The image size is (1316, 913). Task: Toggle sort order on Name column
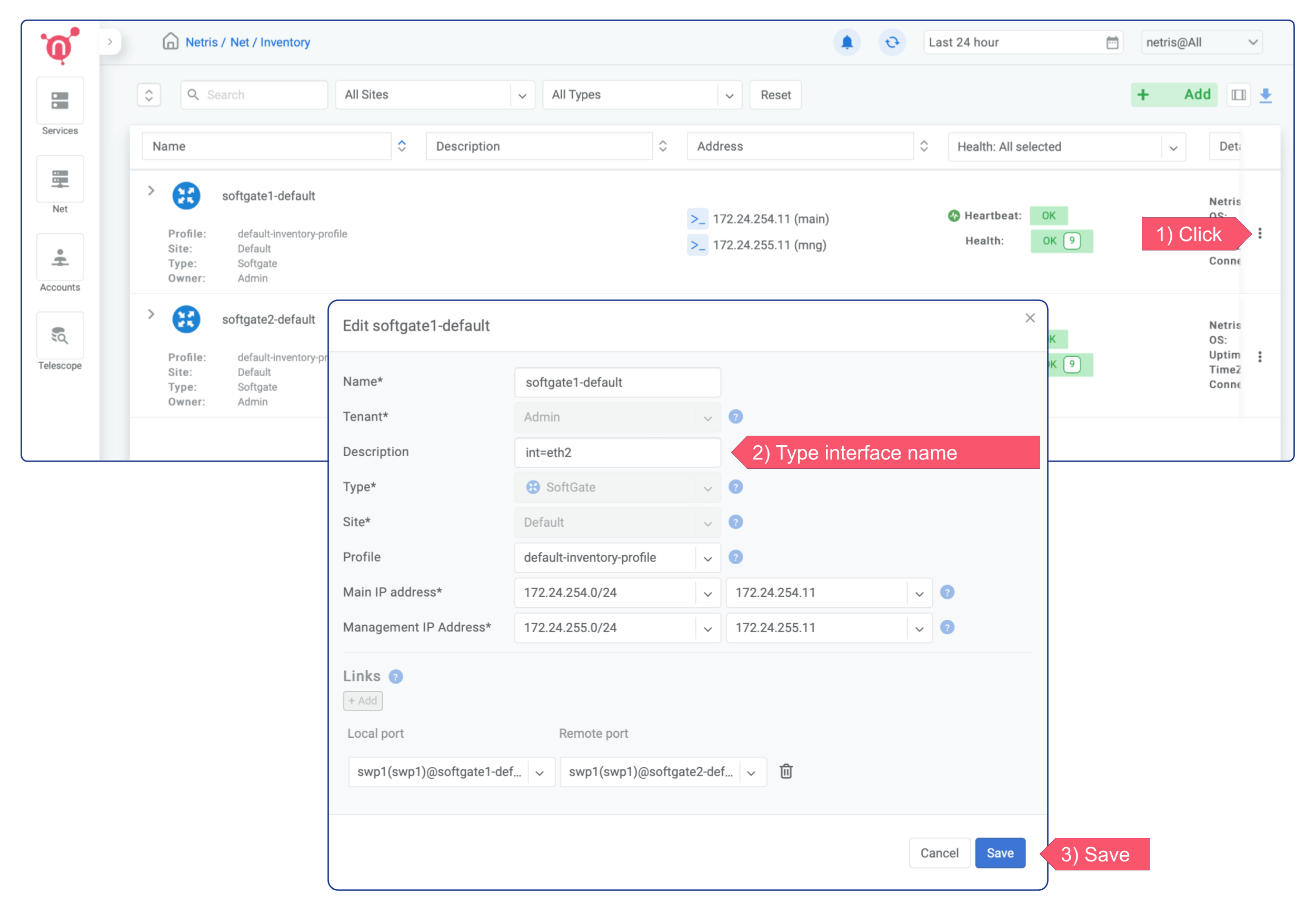[402, 146]
